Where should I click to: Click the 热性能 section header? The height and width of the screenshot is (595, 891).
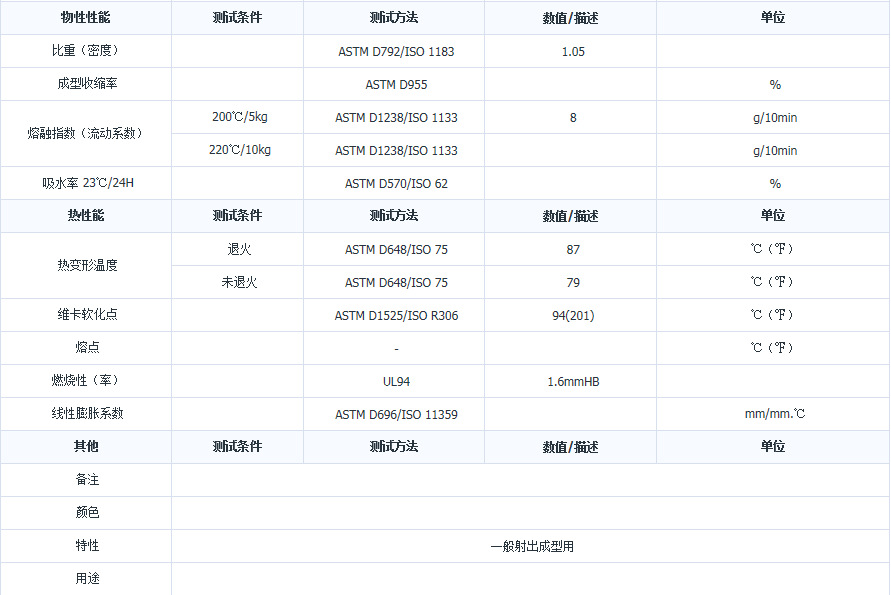(86, 216)
